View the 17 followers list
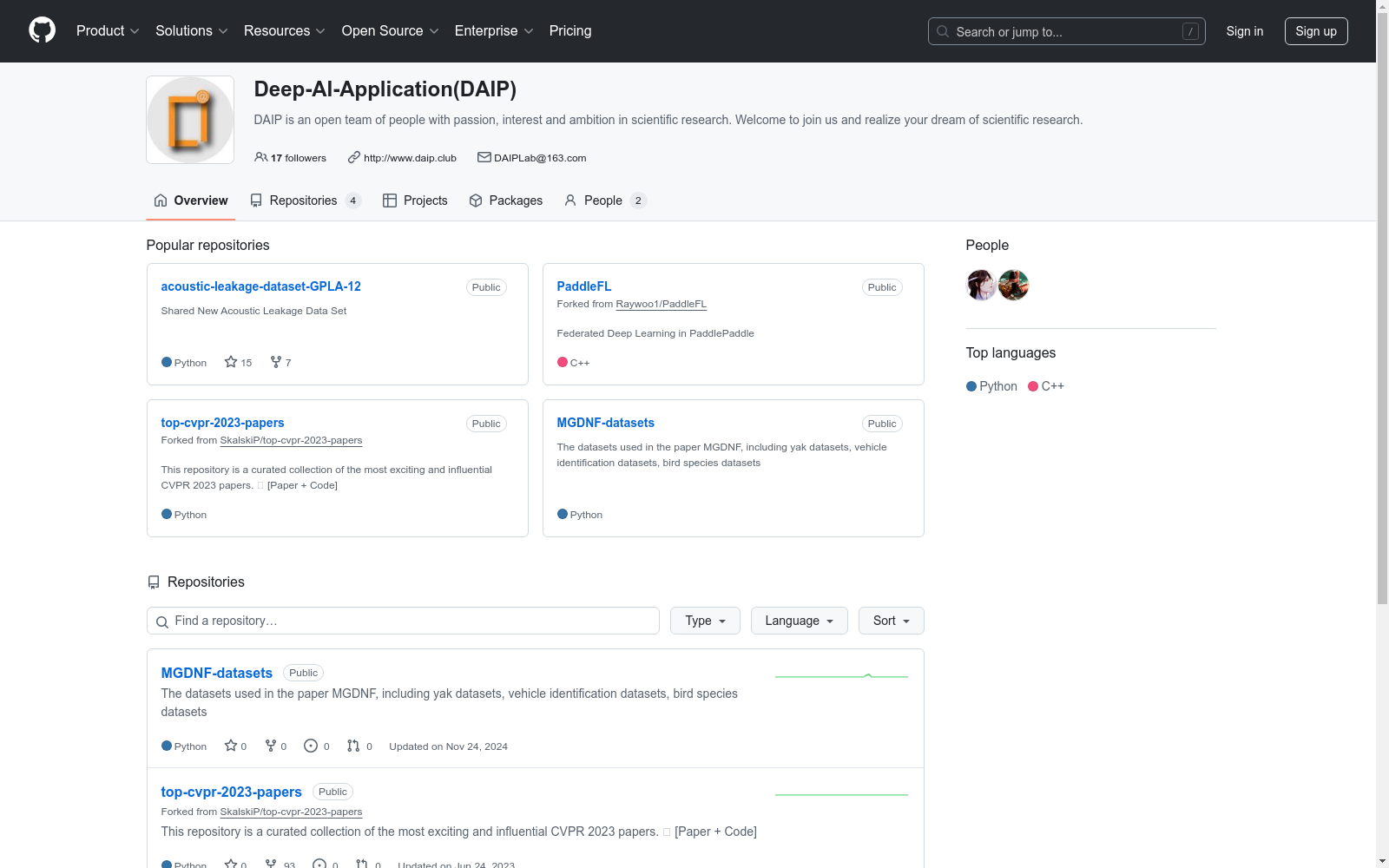 coord(290,158)
